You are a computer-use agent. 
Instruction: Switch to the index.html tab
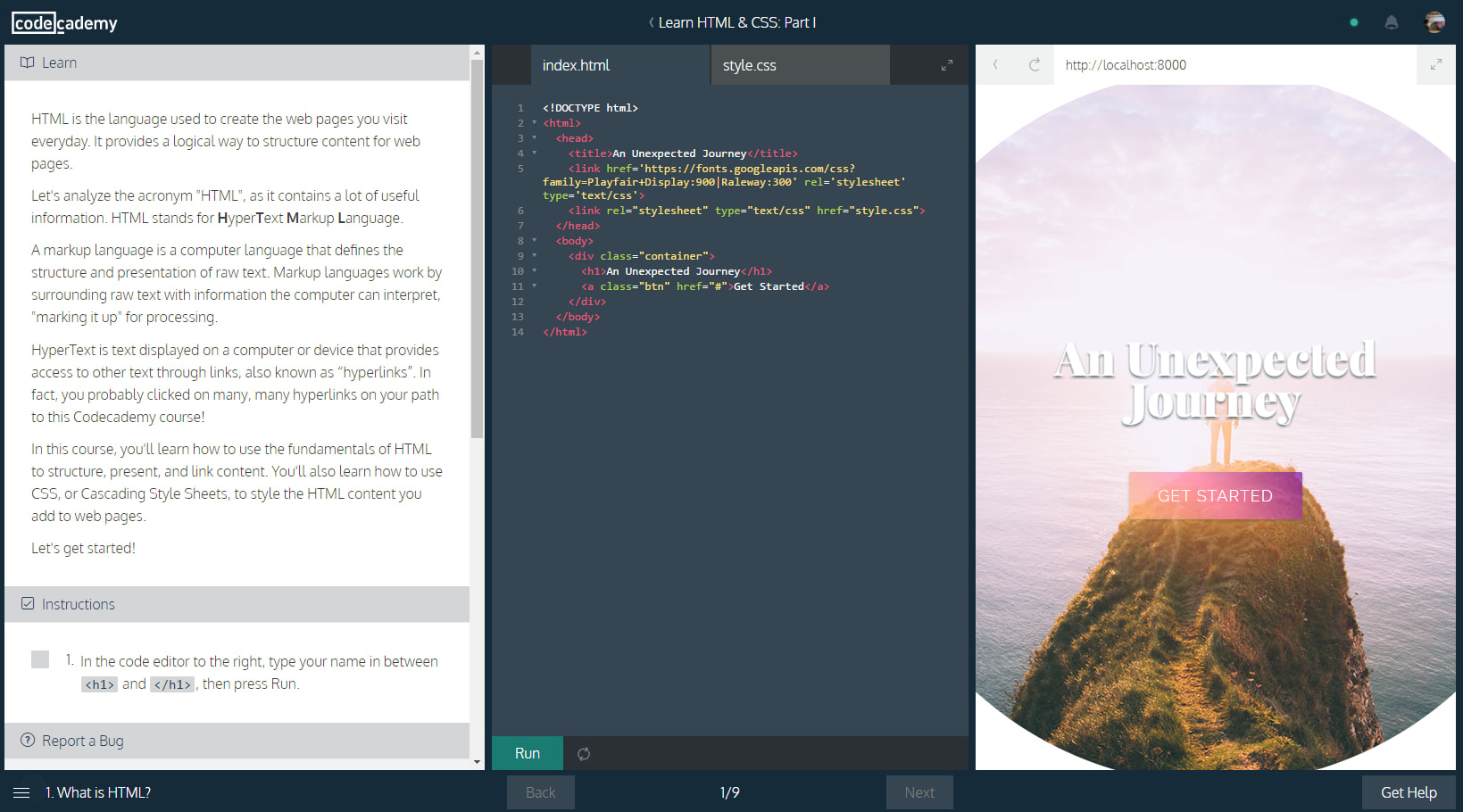tap(620, 65)
